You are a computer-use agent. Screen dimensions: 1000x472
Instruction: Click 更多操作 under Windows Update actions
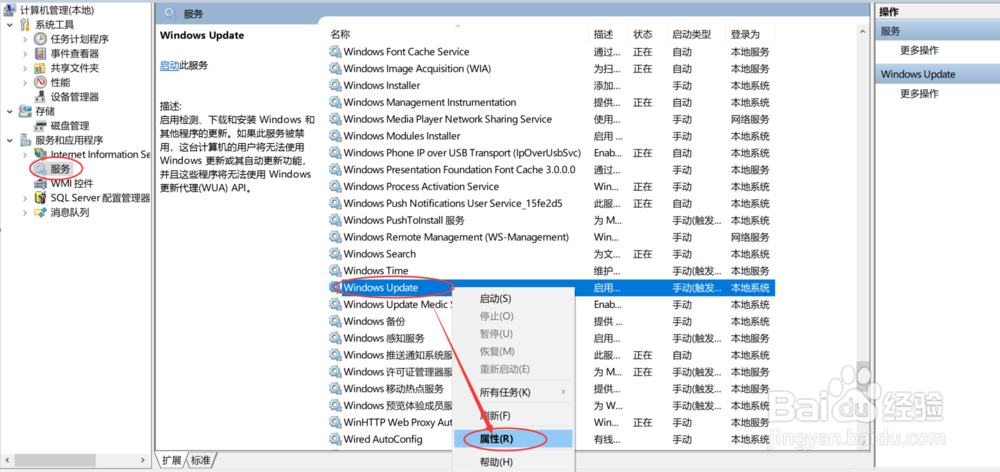click(x=919, y=94)
